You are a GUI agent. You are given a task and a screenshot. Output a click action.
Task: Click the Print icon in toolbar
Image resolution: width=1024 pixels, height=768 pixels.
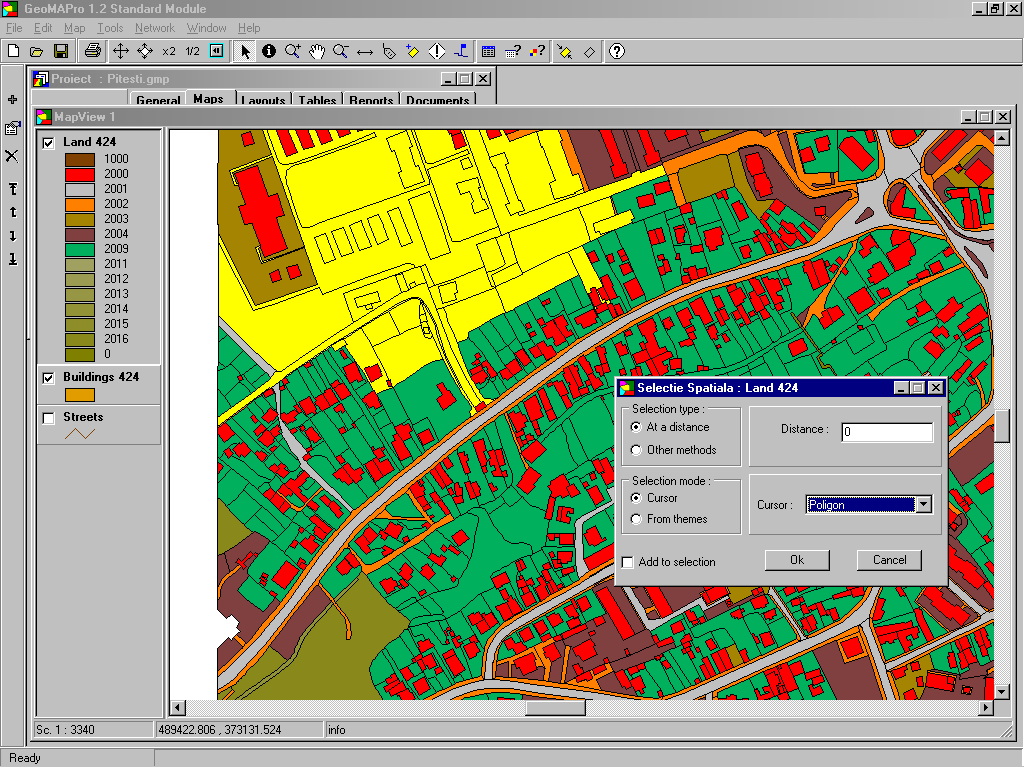pyautogui.click(x=92, y=51)
